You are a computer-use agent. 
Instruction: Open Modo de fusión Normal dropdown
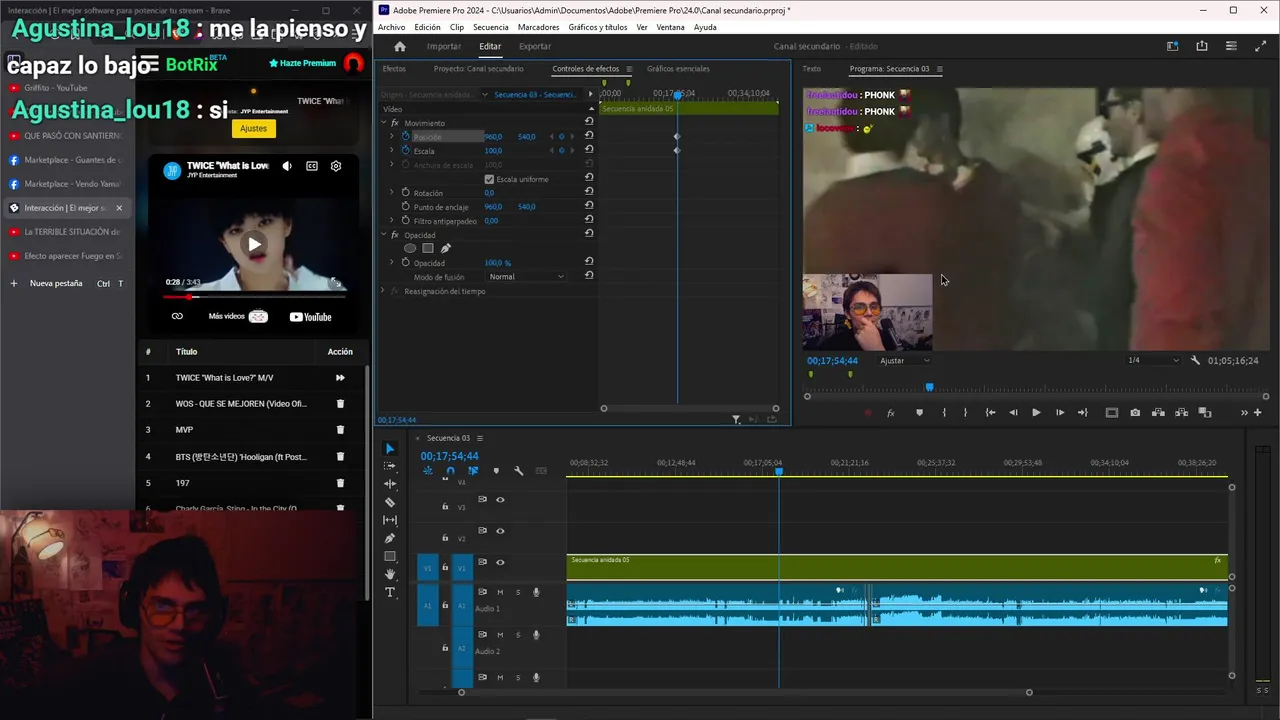526,277
